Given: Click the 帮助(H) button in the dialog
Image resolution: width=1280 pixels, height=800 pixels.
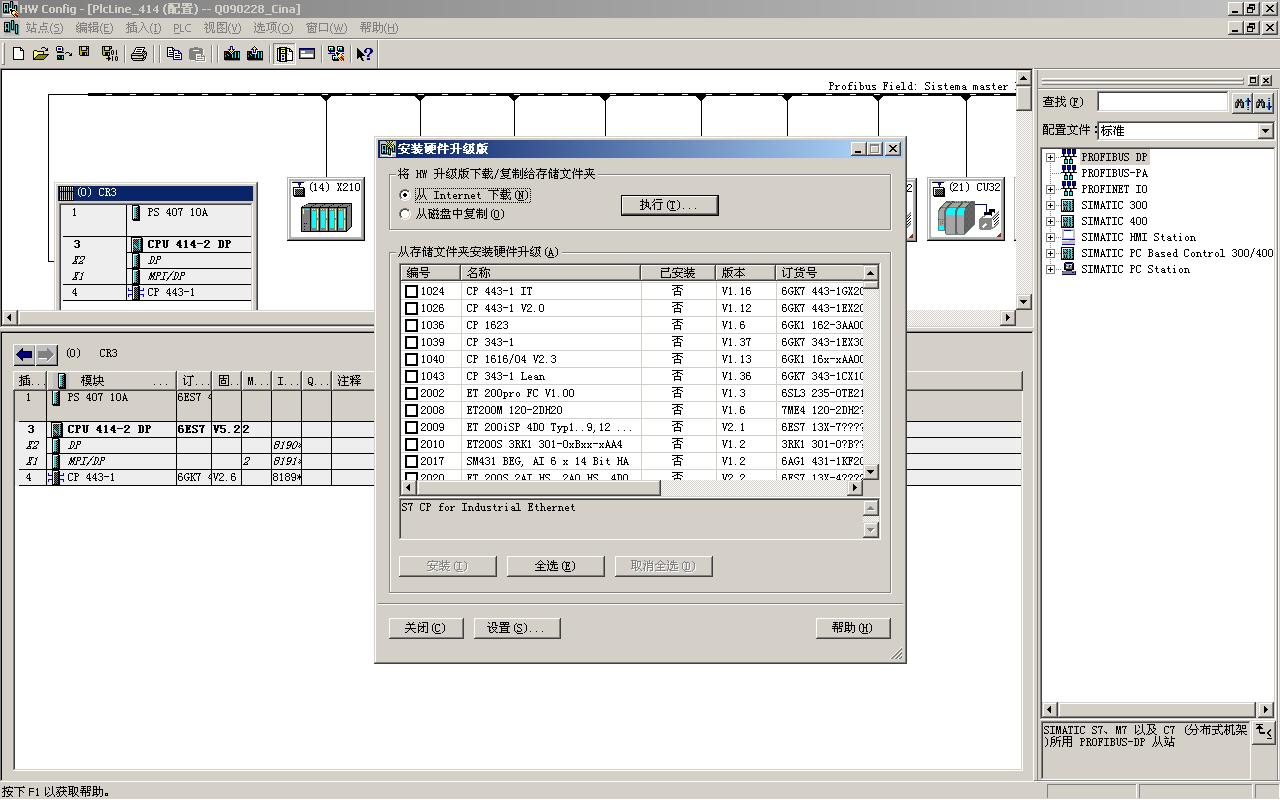Looking at the screenshot, I should point(852,628).
